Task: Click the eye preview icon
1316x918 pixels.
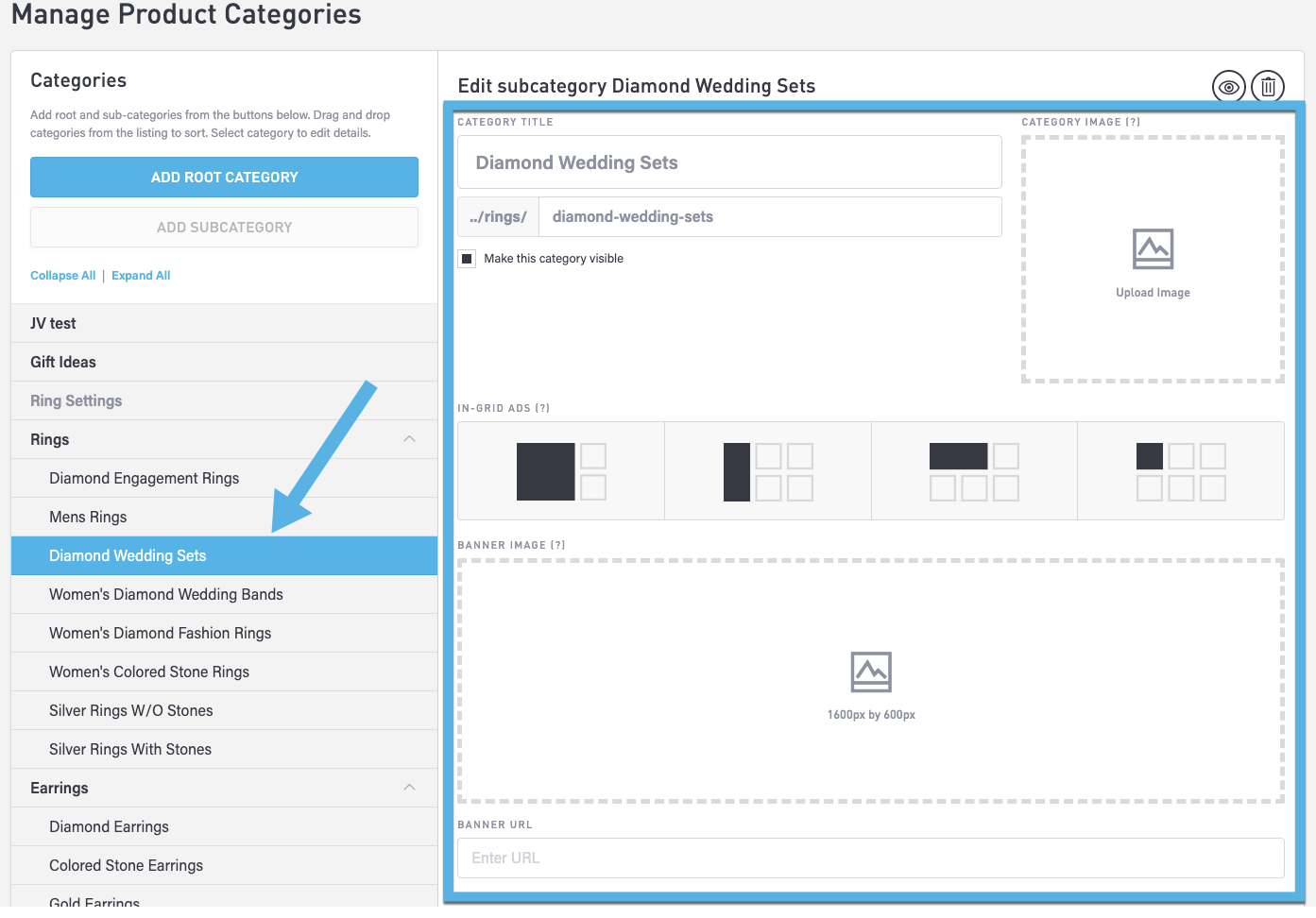Action: point(1228,88)
